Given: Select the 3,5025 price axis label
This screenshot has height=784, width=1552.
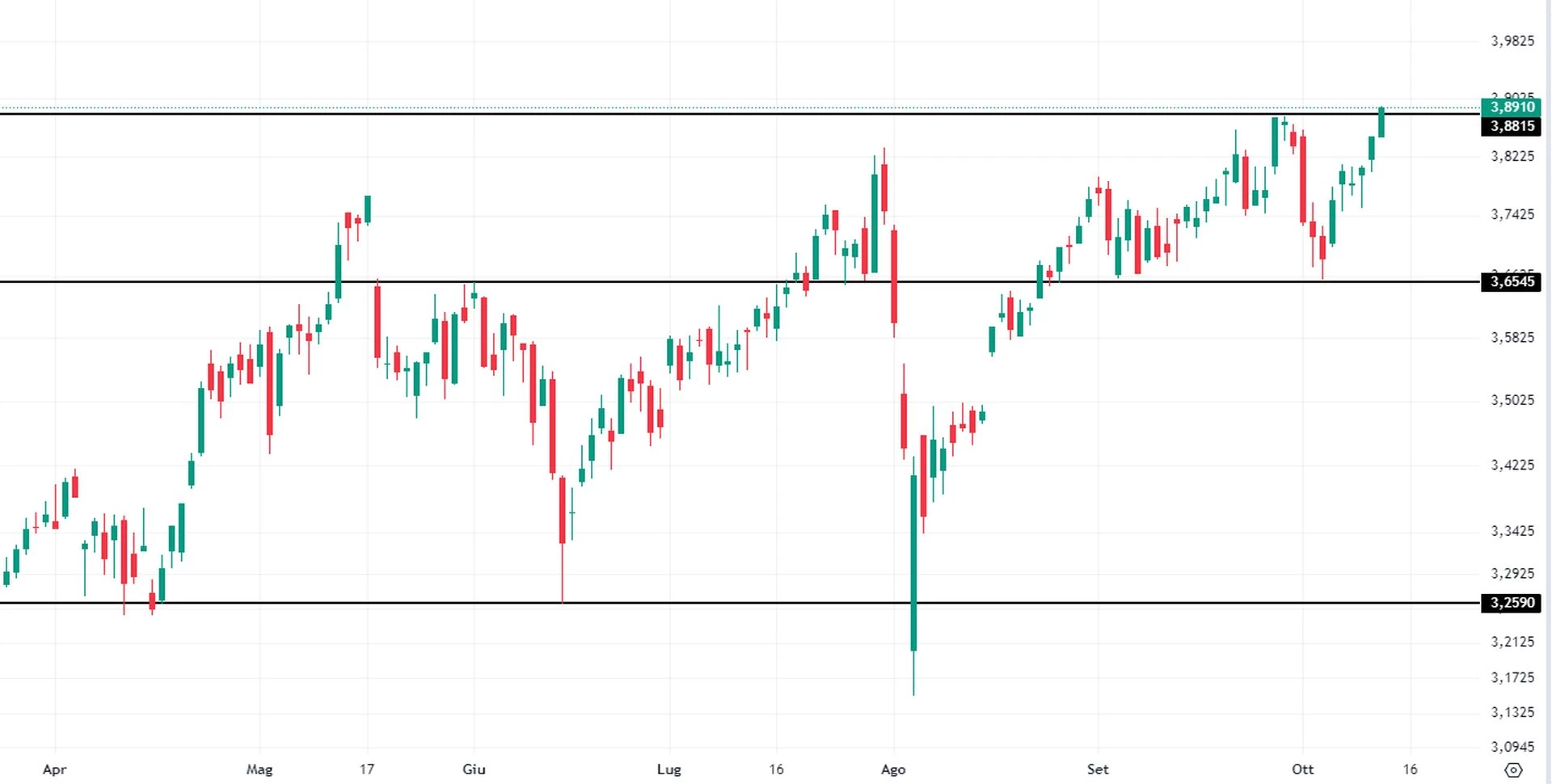Looking at the screenshot, I should point(1512,400).
